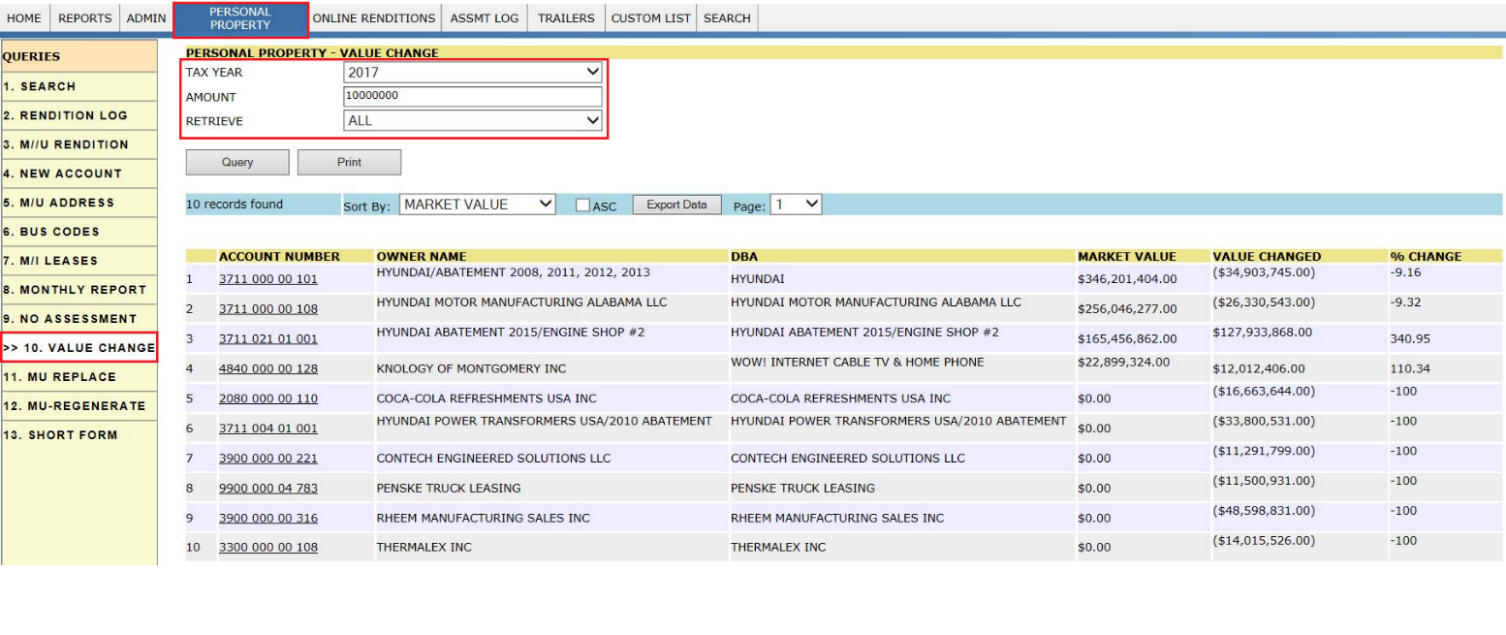The height and width of the screenshot is (635, 1506).
Task: Click the Export Data button
Action: pos(677,205)
